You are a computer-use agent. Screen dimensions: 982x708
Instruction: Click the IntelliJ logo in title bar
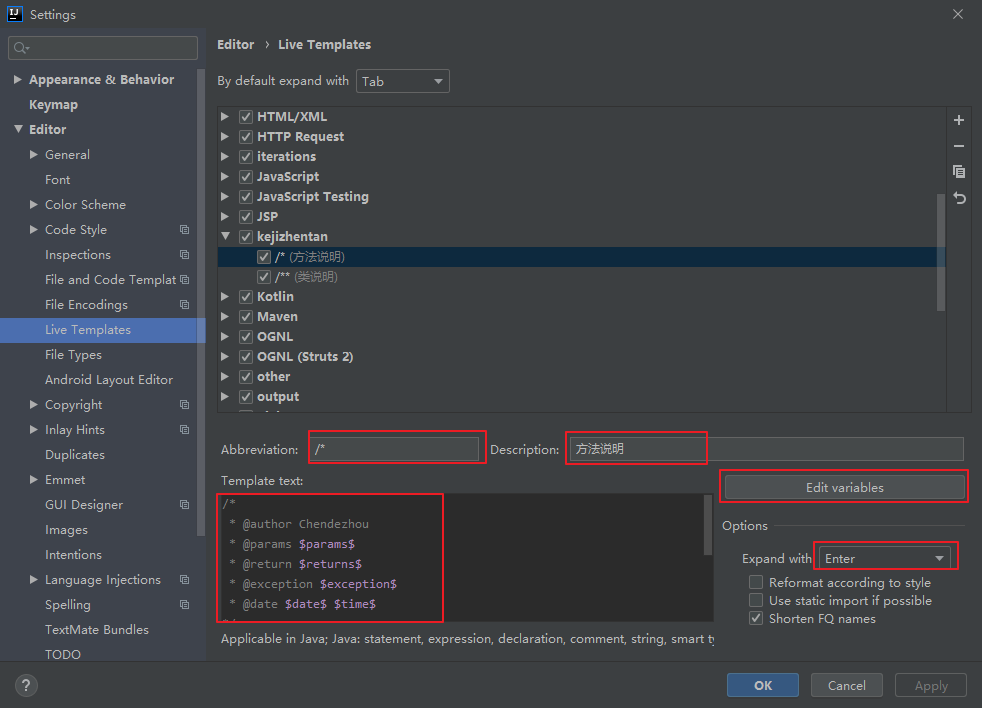(14, 14)
